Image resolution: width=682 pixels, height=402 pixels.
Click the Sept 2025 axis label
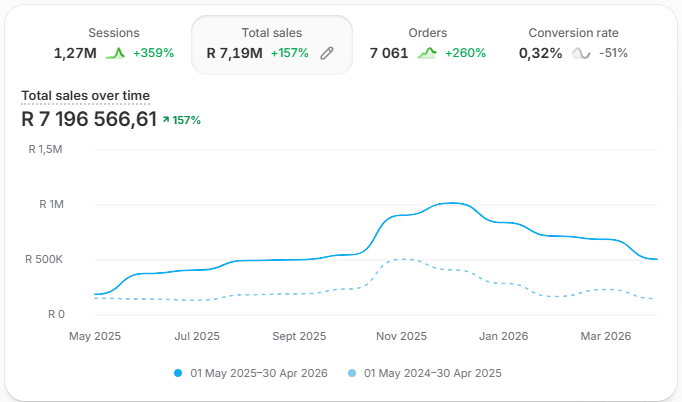point(299,336)
